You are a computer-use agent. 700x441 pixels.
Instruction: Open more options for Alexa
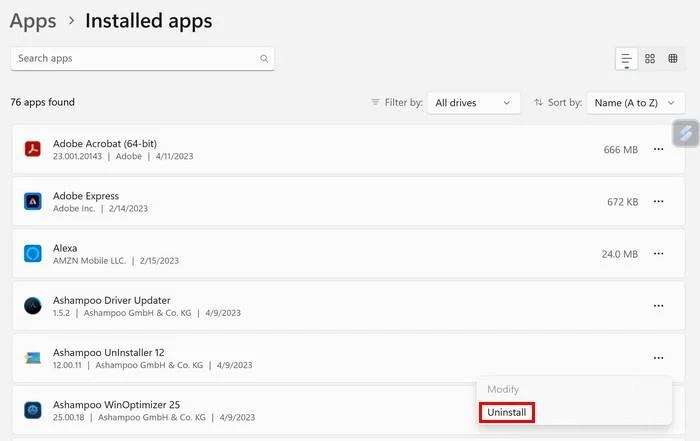coord(658,254)
